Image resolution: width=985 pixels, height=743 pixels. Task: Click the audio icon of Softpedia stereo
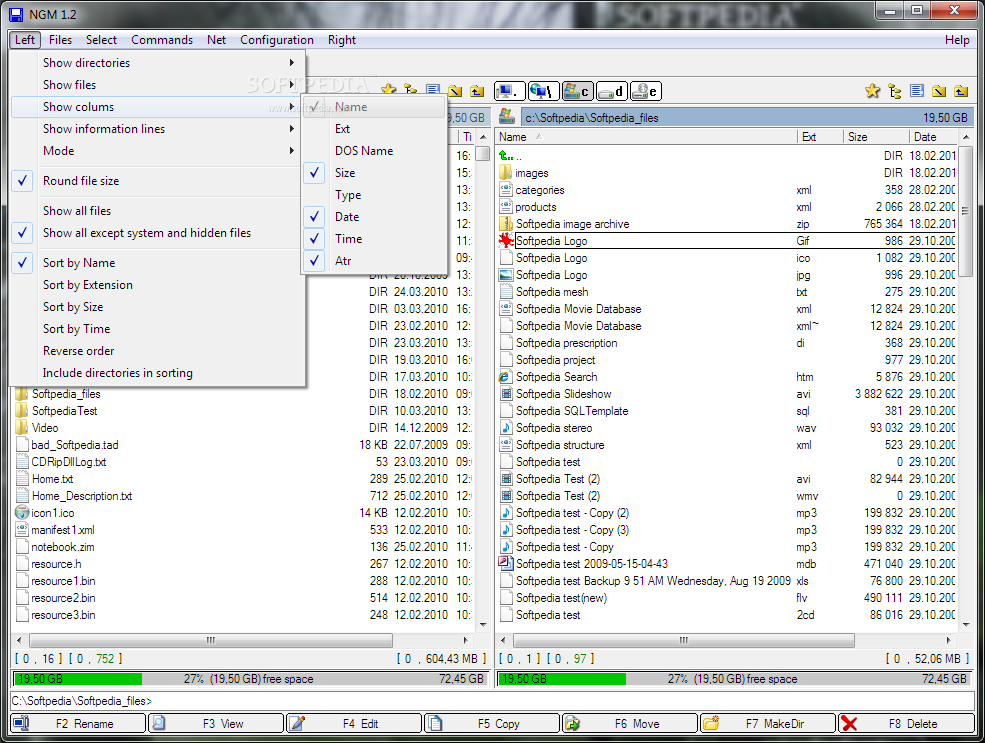tap(506, 428)
